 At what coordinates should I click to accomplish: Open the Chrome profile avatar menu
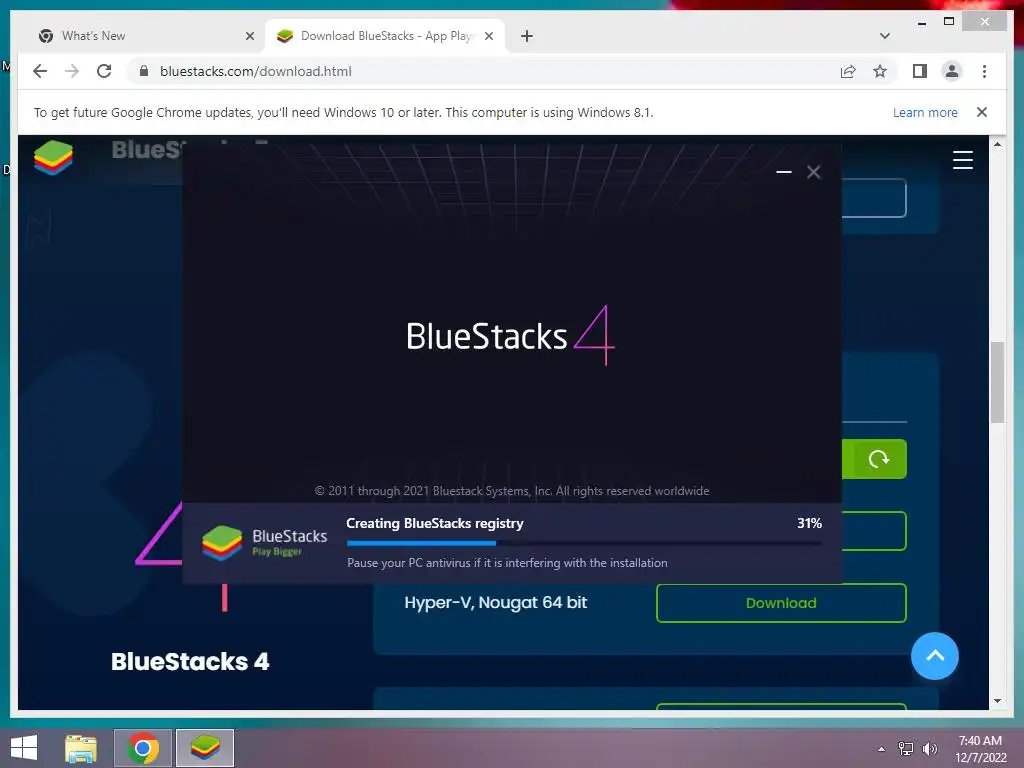click(x=952, y=71)
